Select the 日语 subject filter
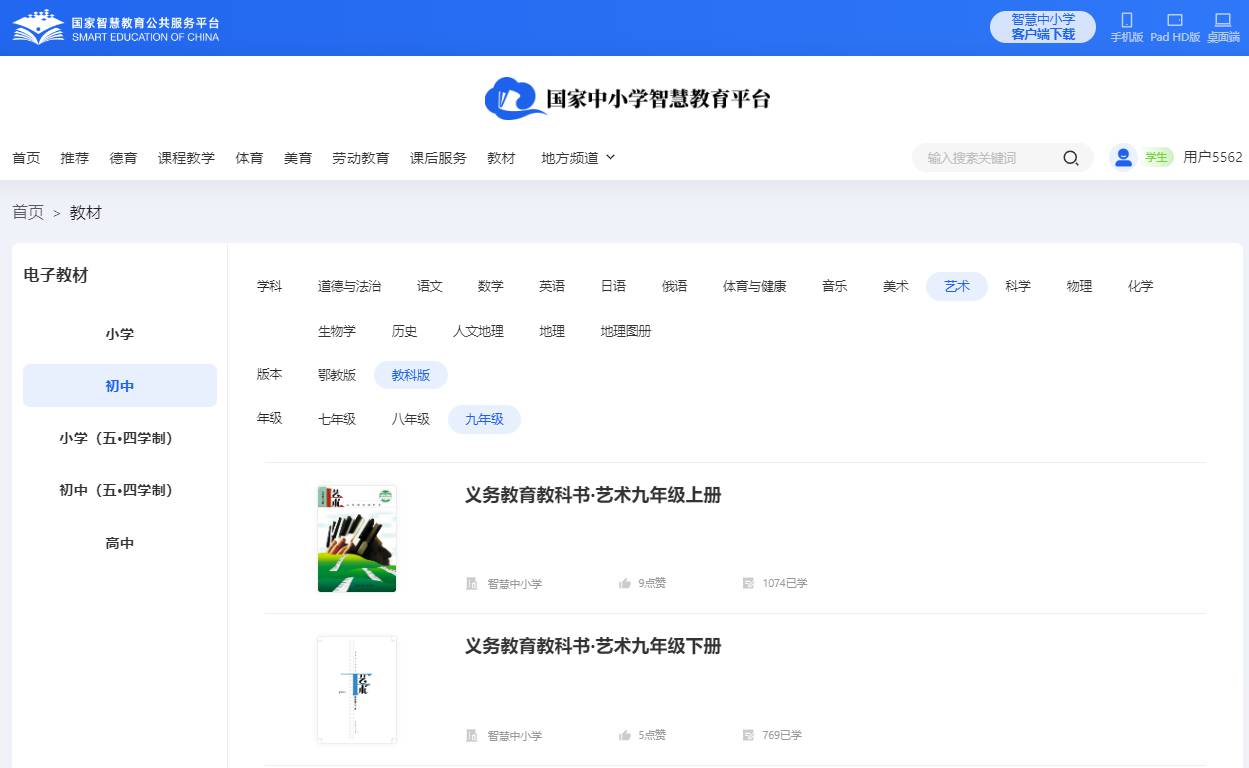 pos(613,286)
